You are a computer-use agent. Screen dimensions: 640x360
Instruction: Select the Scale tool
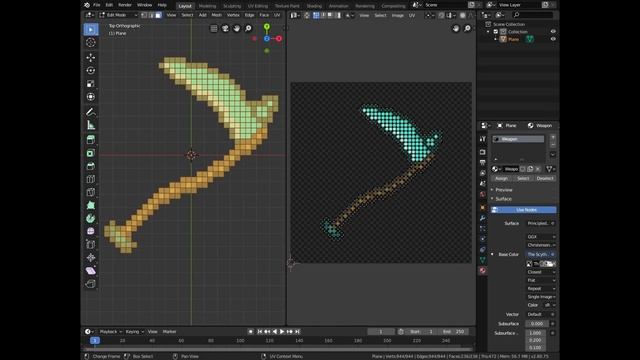click(x=91, y=84)
